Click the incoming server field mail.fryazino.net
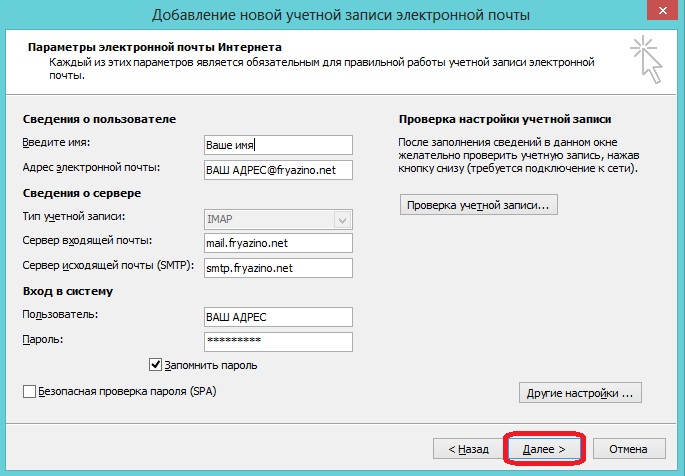This screenshot has height=476, width=685. click(x=278, y=243)
